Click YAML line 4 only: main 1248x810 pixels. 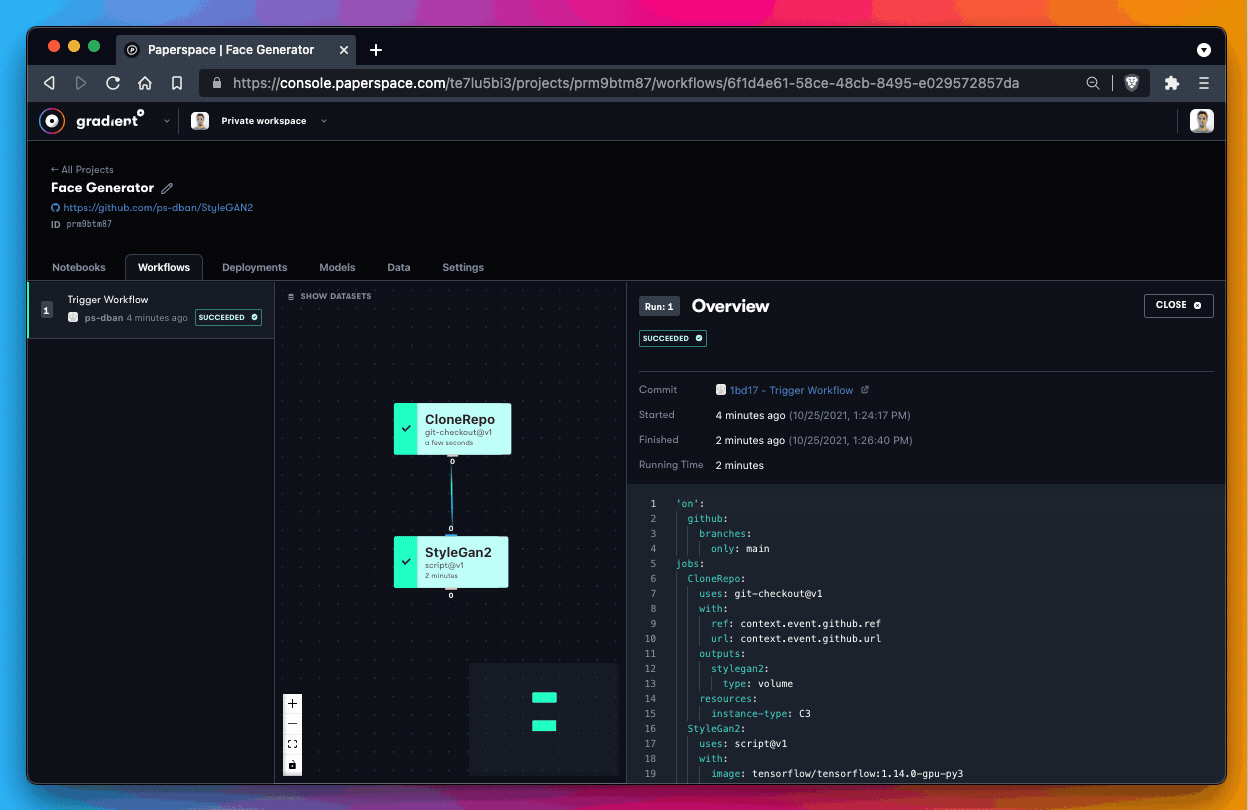coord(740,548)
